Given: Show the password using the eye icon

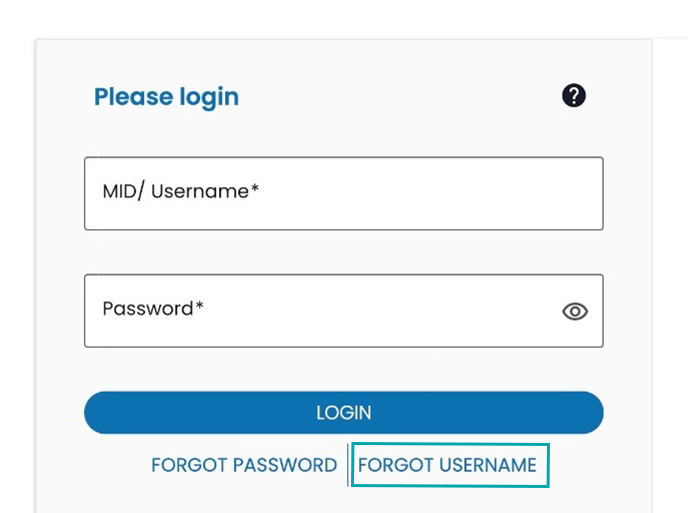Looking at the screenshot, I should click(x=575, y=311).
